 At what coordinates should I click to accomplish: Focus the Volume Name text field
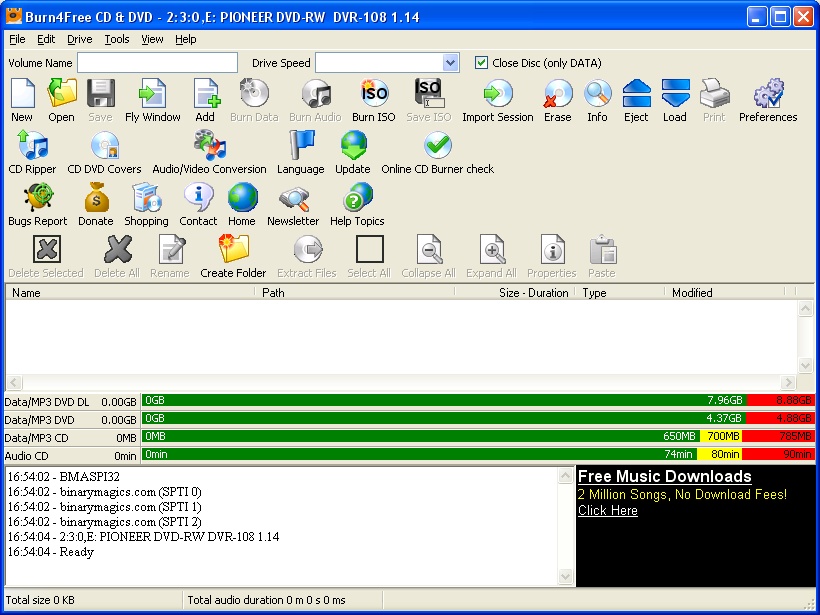(157, 63)
